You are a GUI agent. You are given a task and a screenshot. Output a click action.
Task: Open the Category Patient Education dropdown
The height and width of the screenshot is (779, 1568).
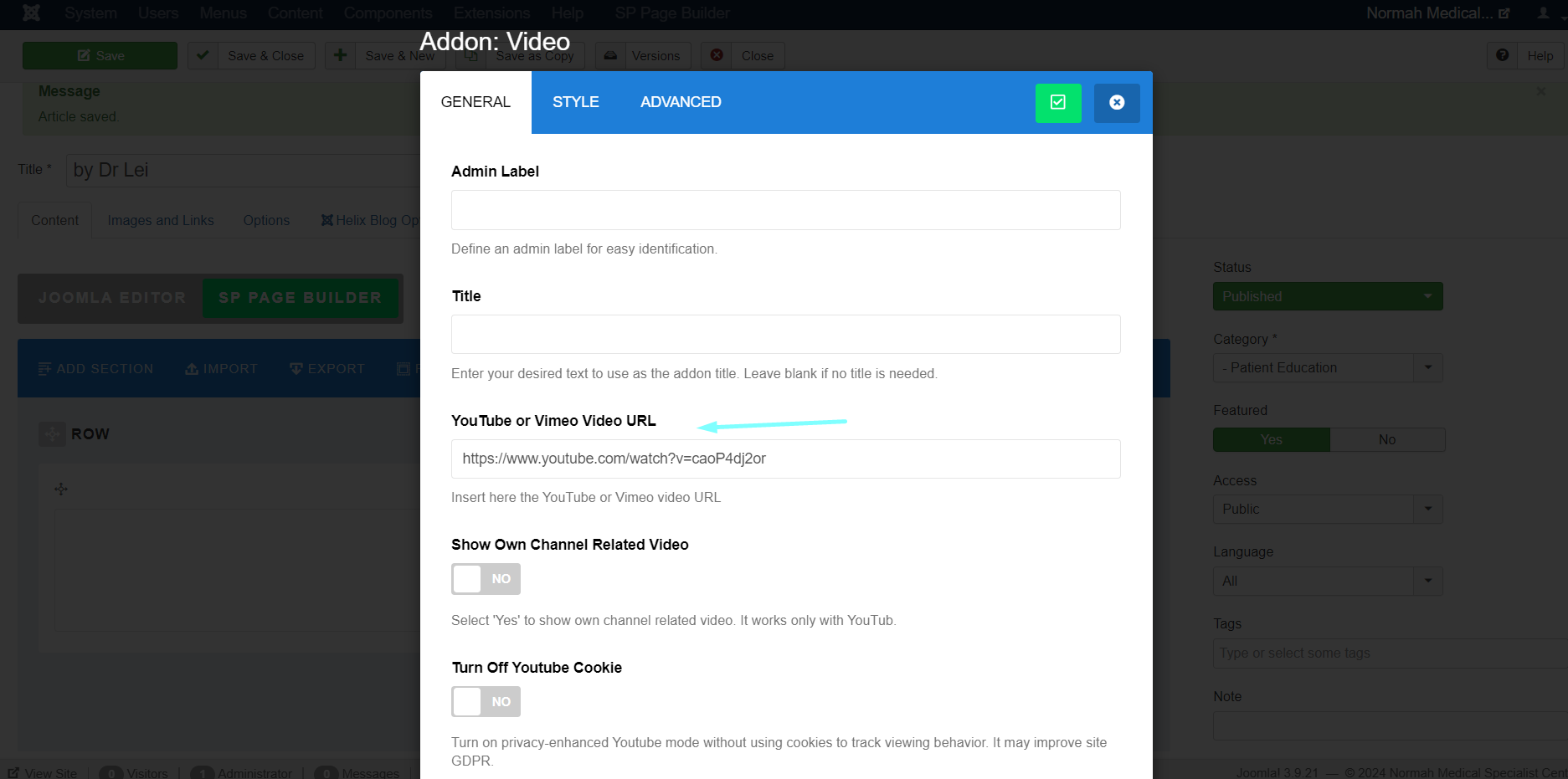[1328, 368]
